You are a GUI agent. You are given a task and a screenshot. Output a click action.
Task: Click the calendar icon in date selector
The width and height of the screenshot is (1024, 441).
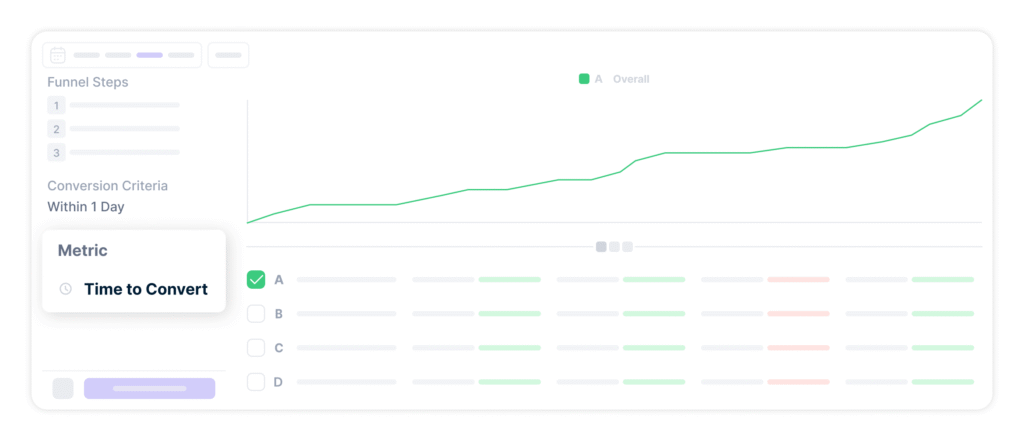pos(58,55)
